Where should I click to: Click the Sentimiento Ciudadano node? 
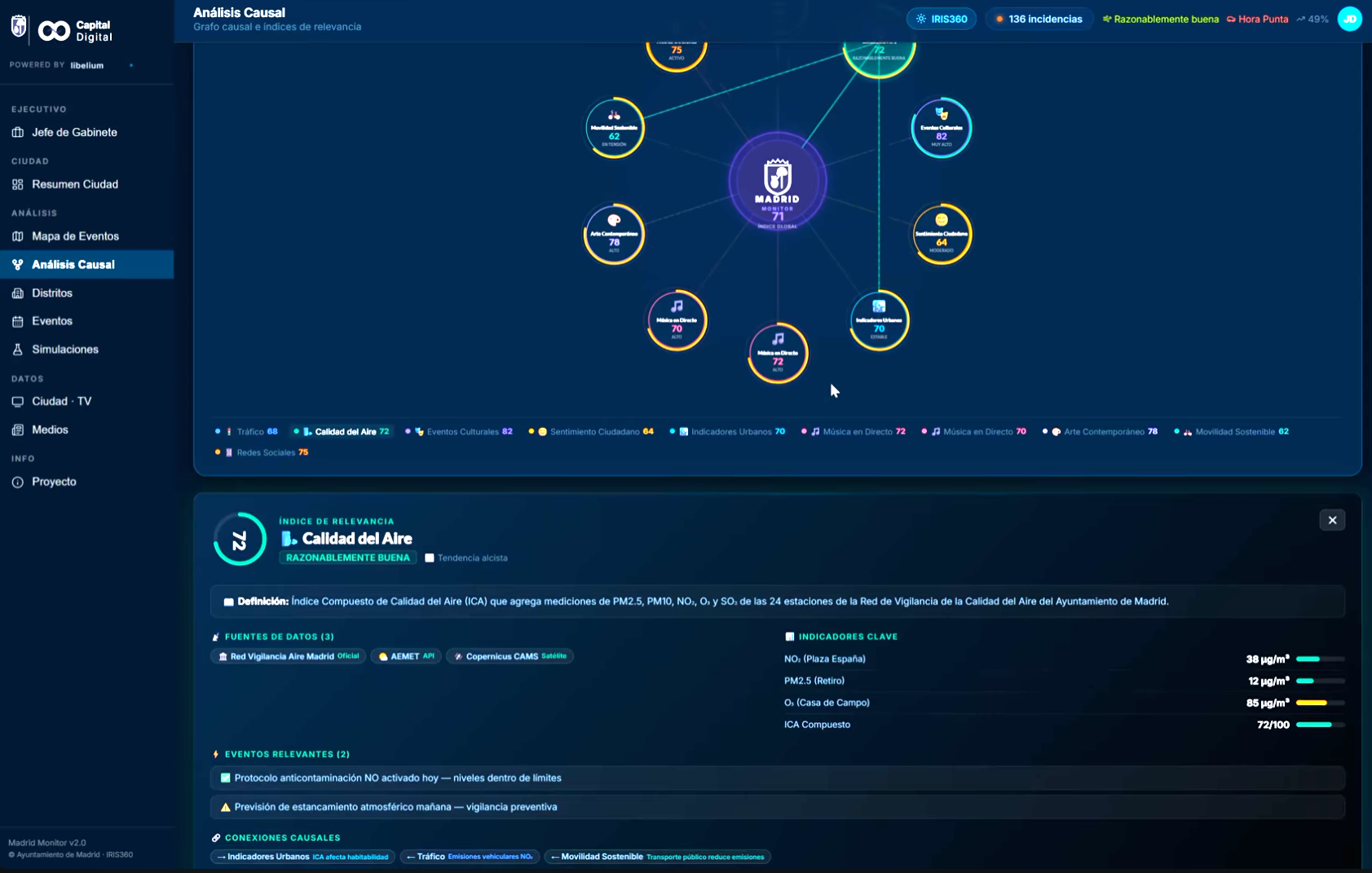[942, 235]
